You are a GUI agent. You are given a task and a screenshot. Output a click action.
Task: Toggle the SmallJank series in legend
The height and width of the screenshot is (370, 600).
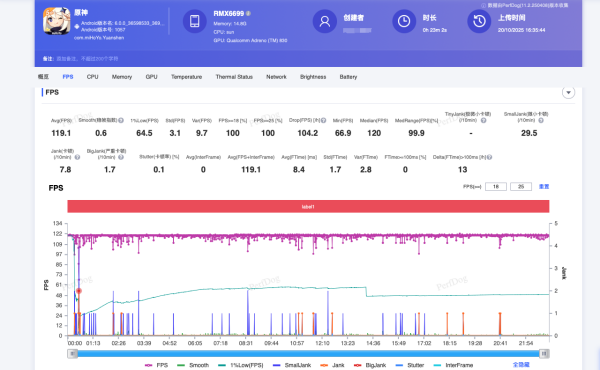pos(292,365)
